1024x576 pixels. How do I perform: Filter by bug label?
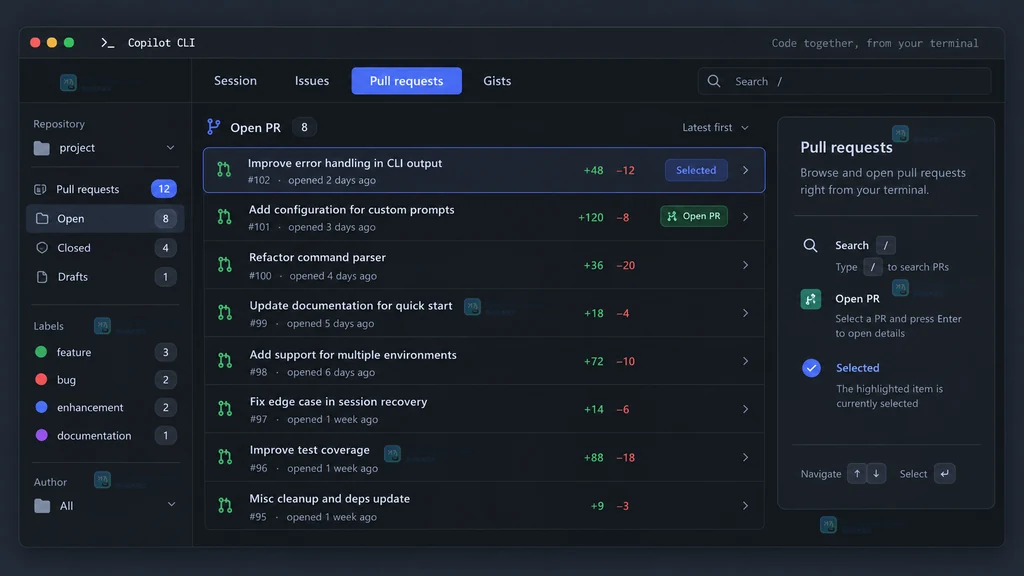104,380
